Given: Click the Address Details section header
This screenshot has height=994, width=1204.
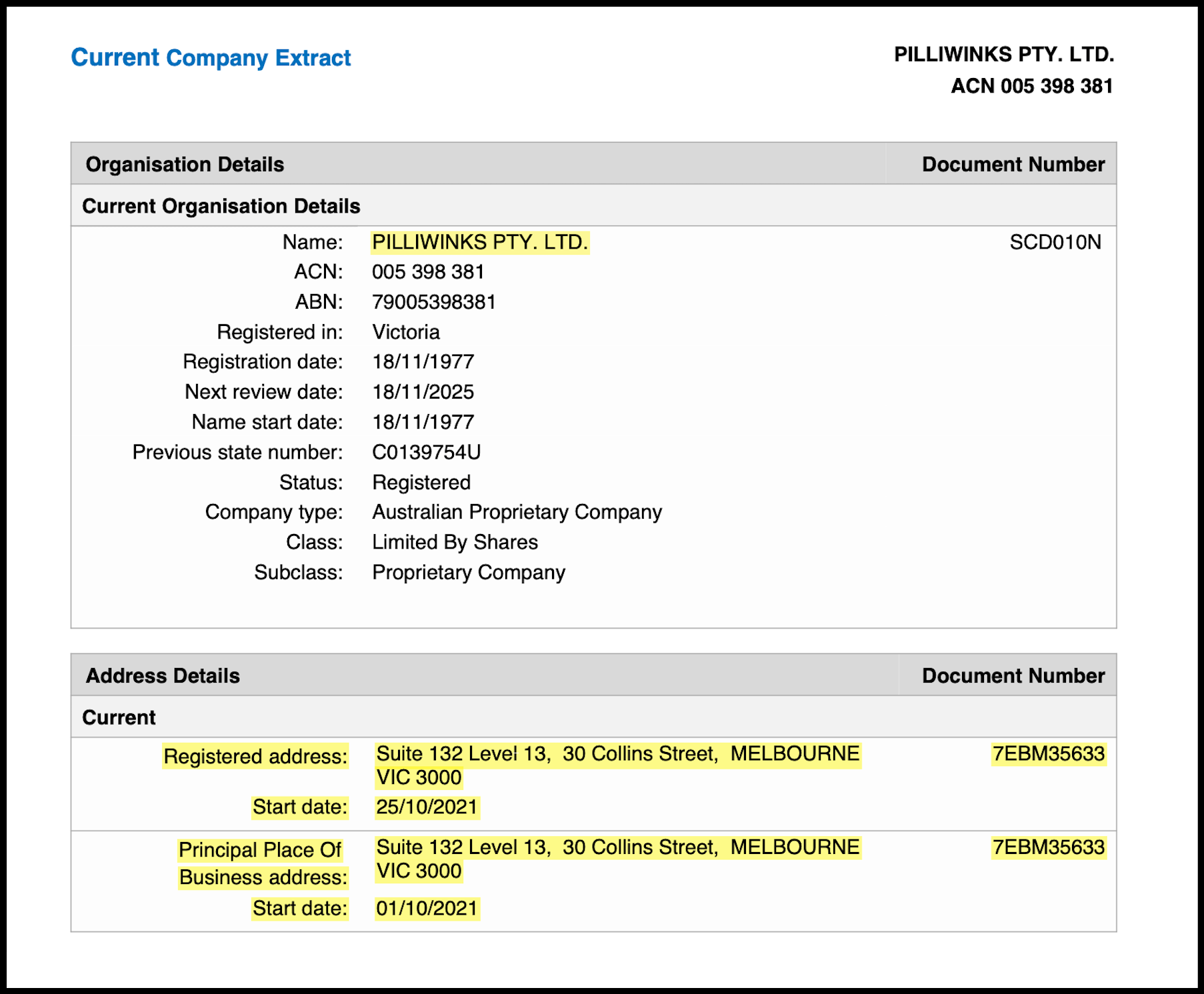Looking at the screenshot, I should point(163,675).
